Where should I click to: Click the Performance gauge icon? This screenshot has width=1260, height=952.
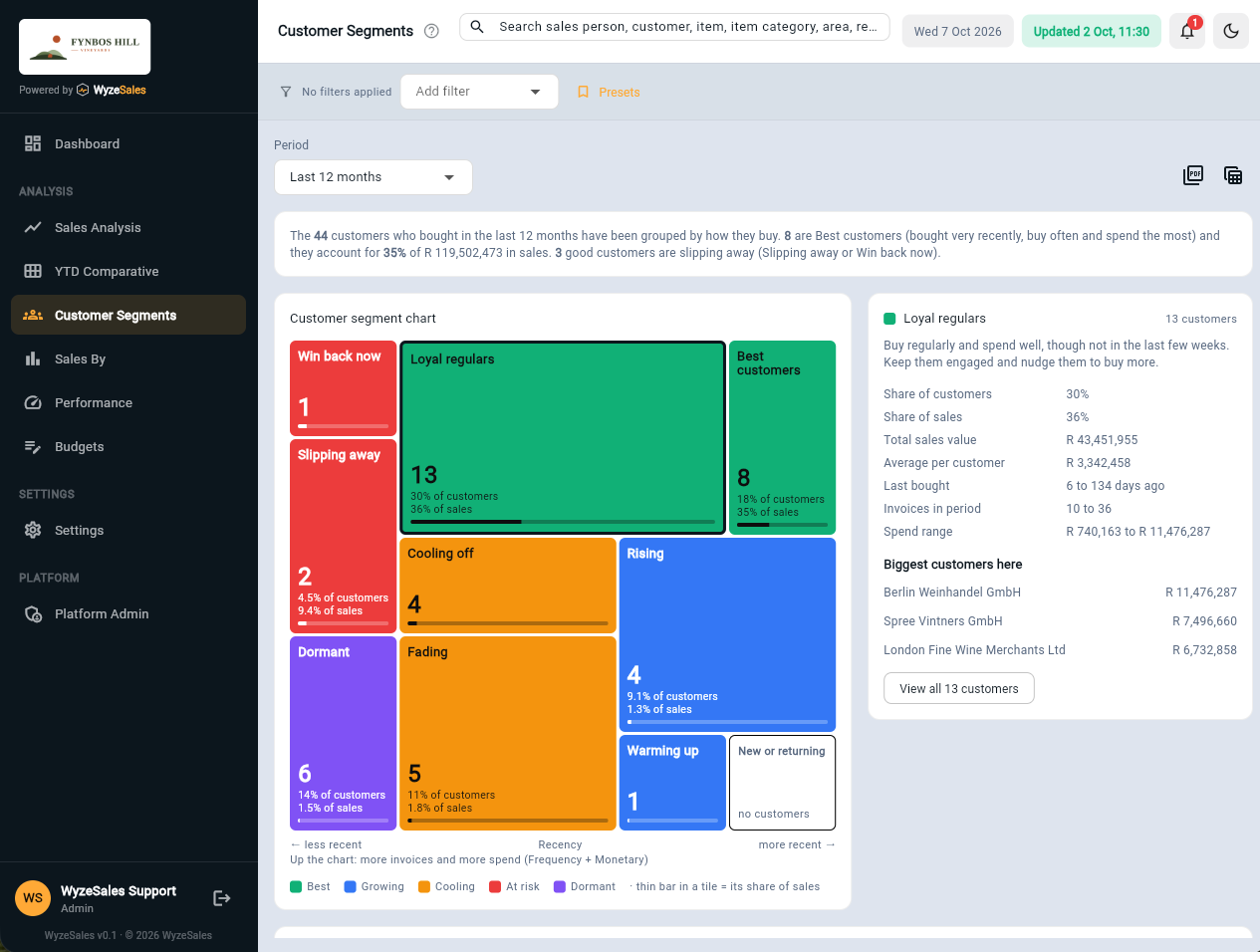33,402
